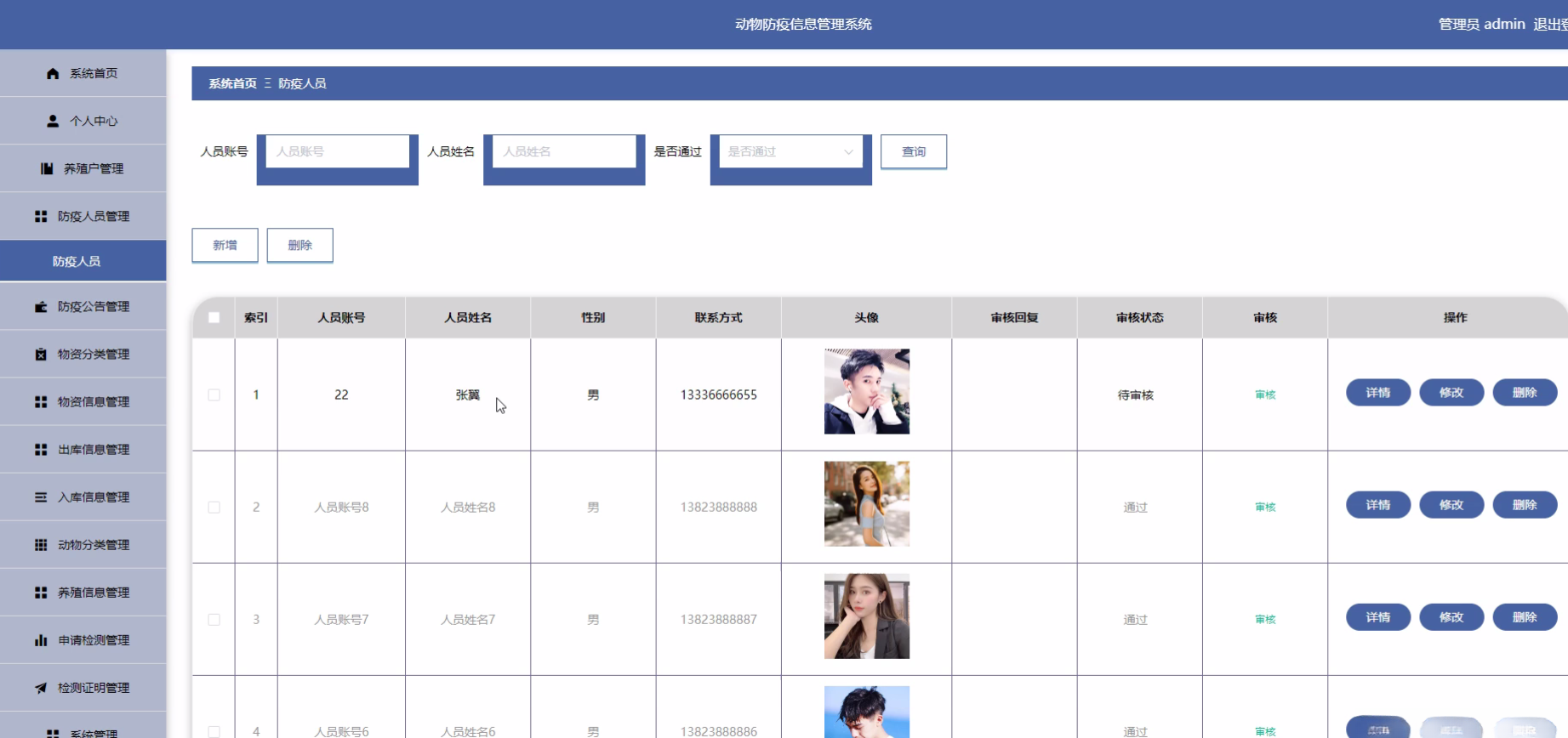
Task: Click the grid icon beside 动物分类管理
Action: (41, 545)
